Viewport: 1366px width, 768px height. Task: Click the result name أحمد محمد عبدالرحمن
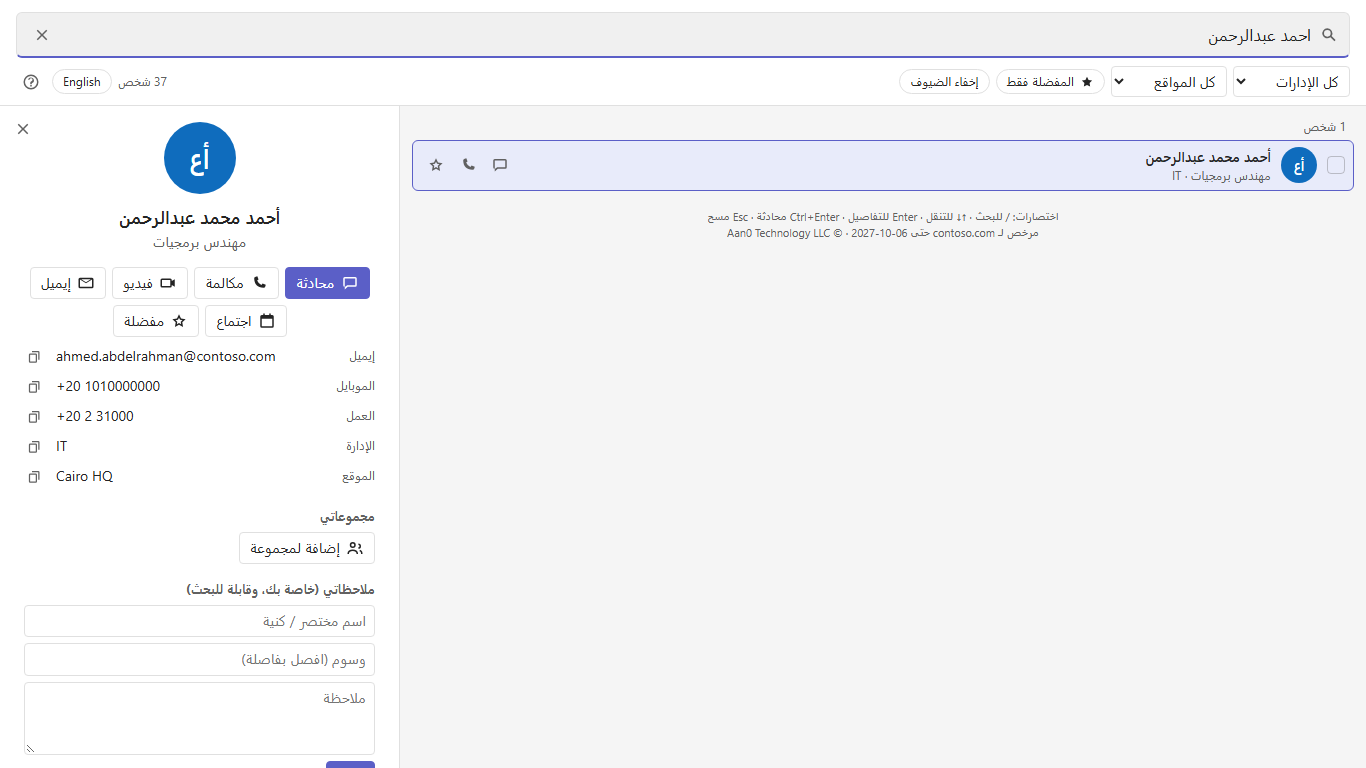pos(1208,158)
